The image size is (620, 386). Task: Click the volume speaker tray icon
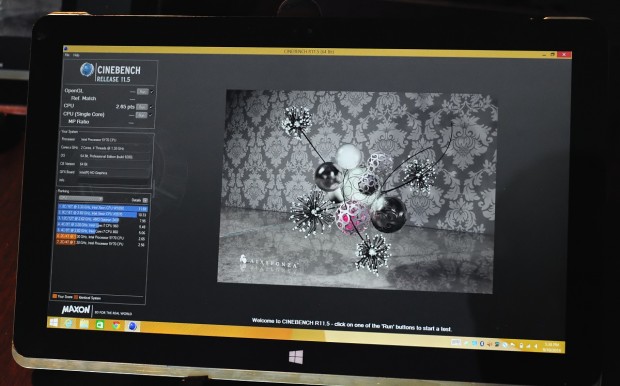[535, 346]
